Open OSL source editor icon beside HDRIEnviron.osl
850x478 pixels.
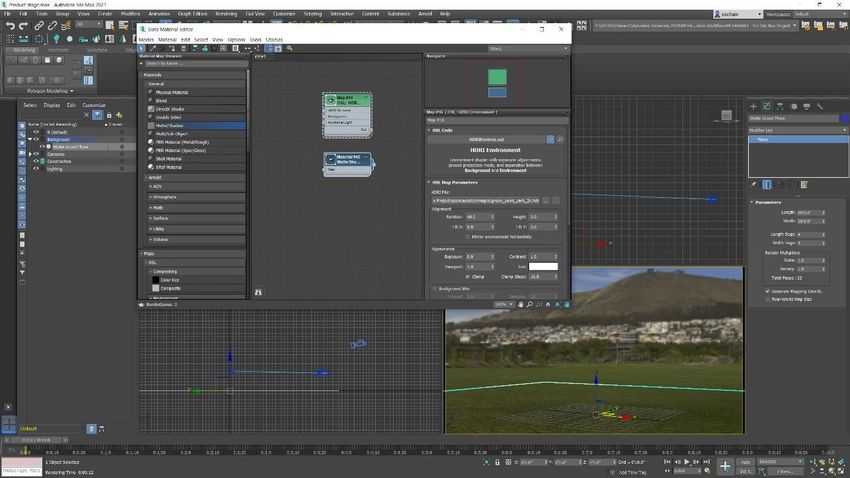[x=550, y=139]
